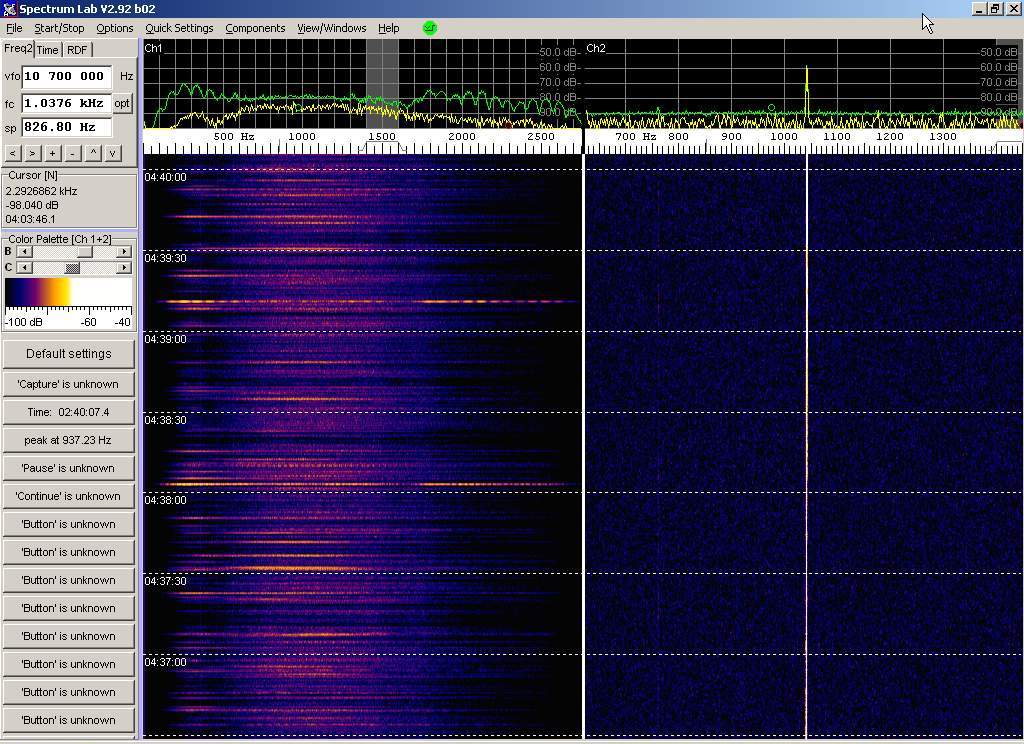The height and width of the screenshot is (744, 1024).
Task: Click the 'v' down arrow button
Action: tap(113, 153)
